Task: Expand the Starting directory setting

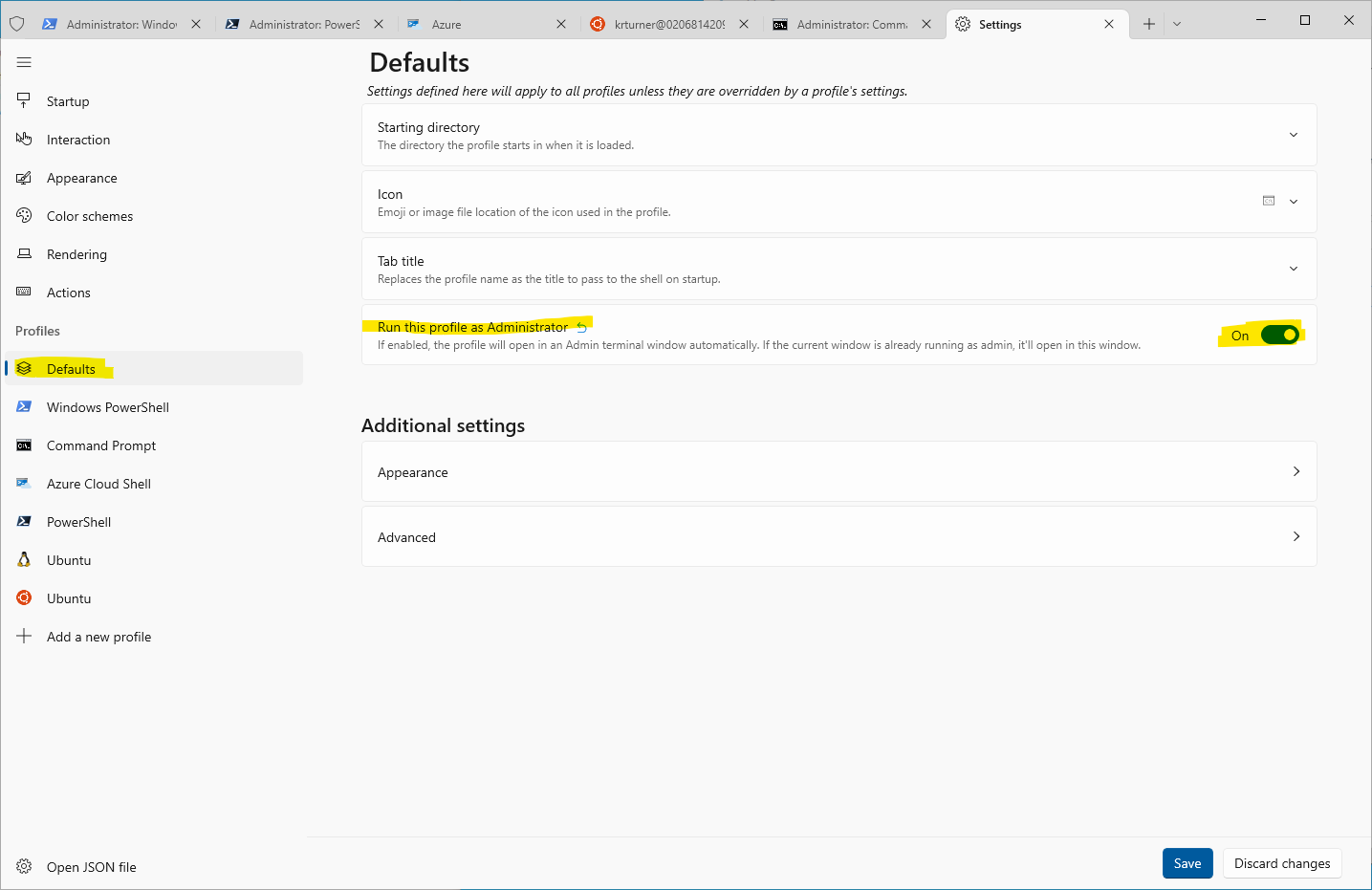Action: pyautogui.click(x=1293, y=135)
